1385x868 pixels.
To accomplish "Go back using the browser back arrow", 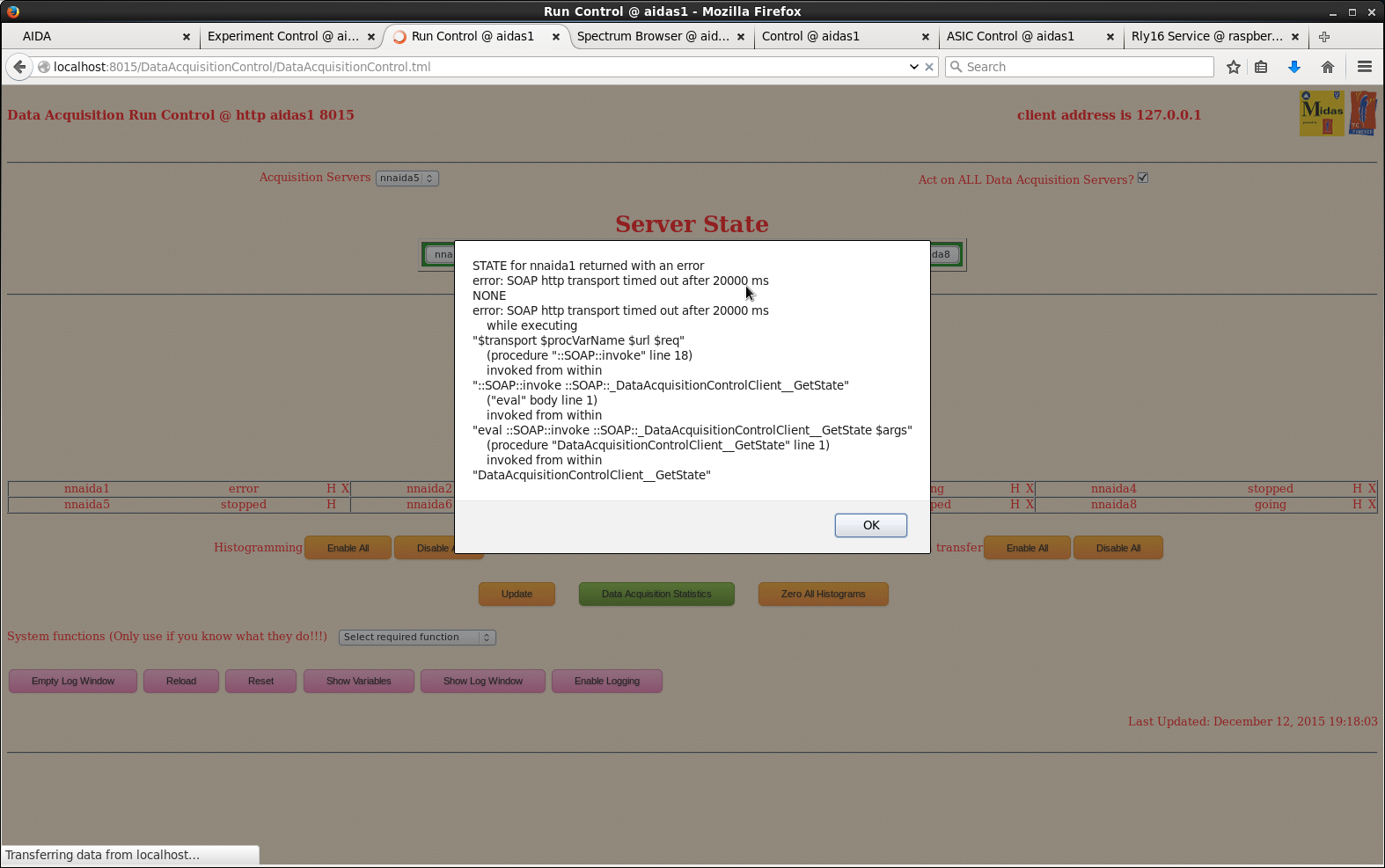I will (19, 67).
